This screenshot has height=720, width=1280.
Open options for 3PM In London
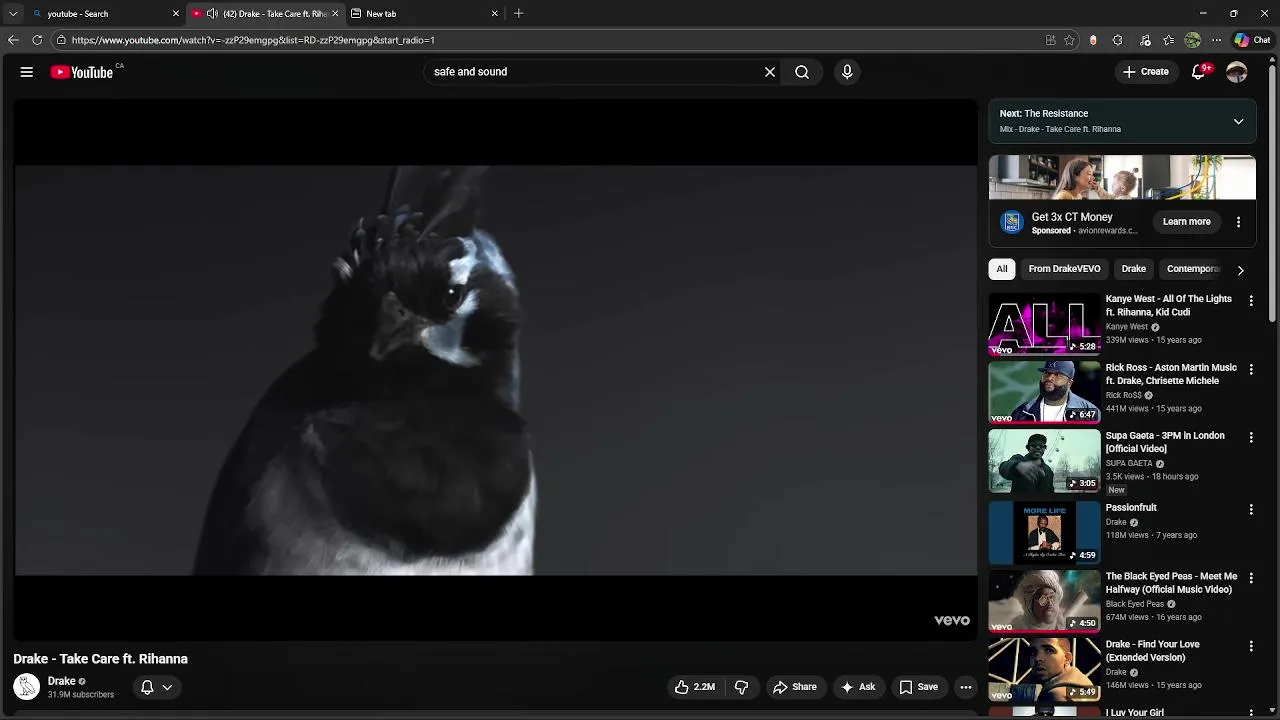1251,437
